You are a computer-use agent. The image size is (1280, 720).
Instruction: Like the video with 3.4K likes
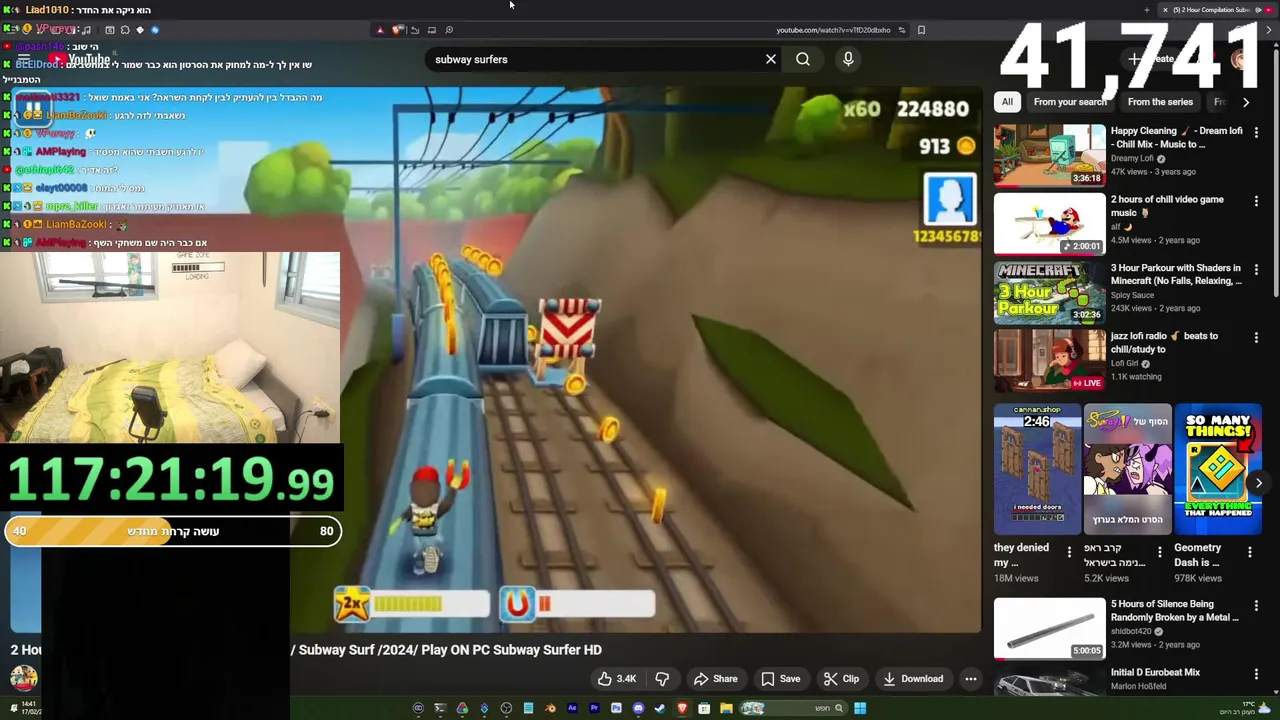click(x=616, y=679)
